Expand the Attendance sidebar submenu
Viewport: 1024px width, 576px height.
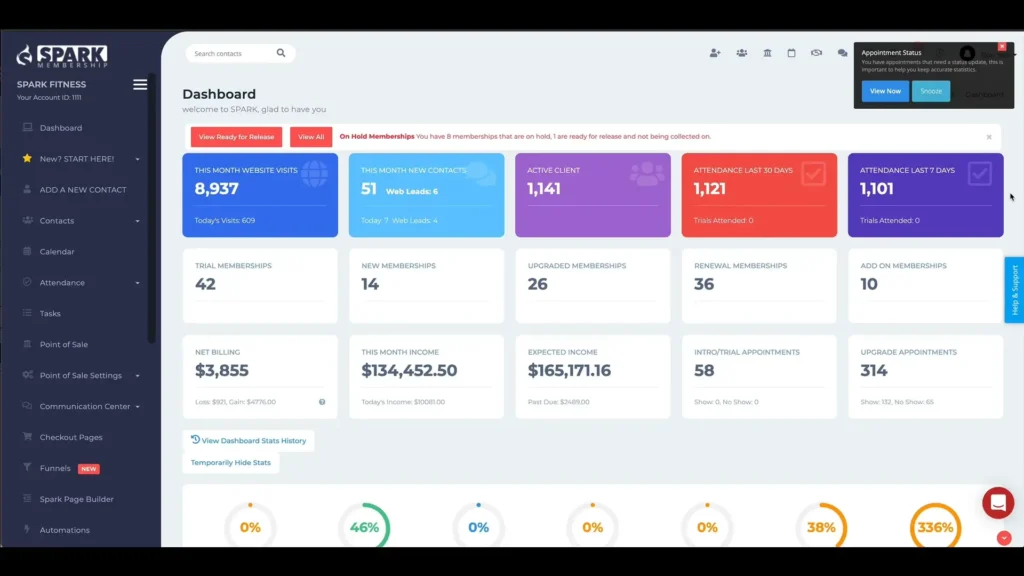[137, 283]
